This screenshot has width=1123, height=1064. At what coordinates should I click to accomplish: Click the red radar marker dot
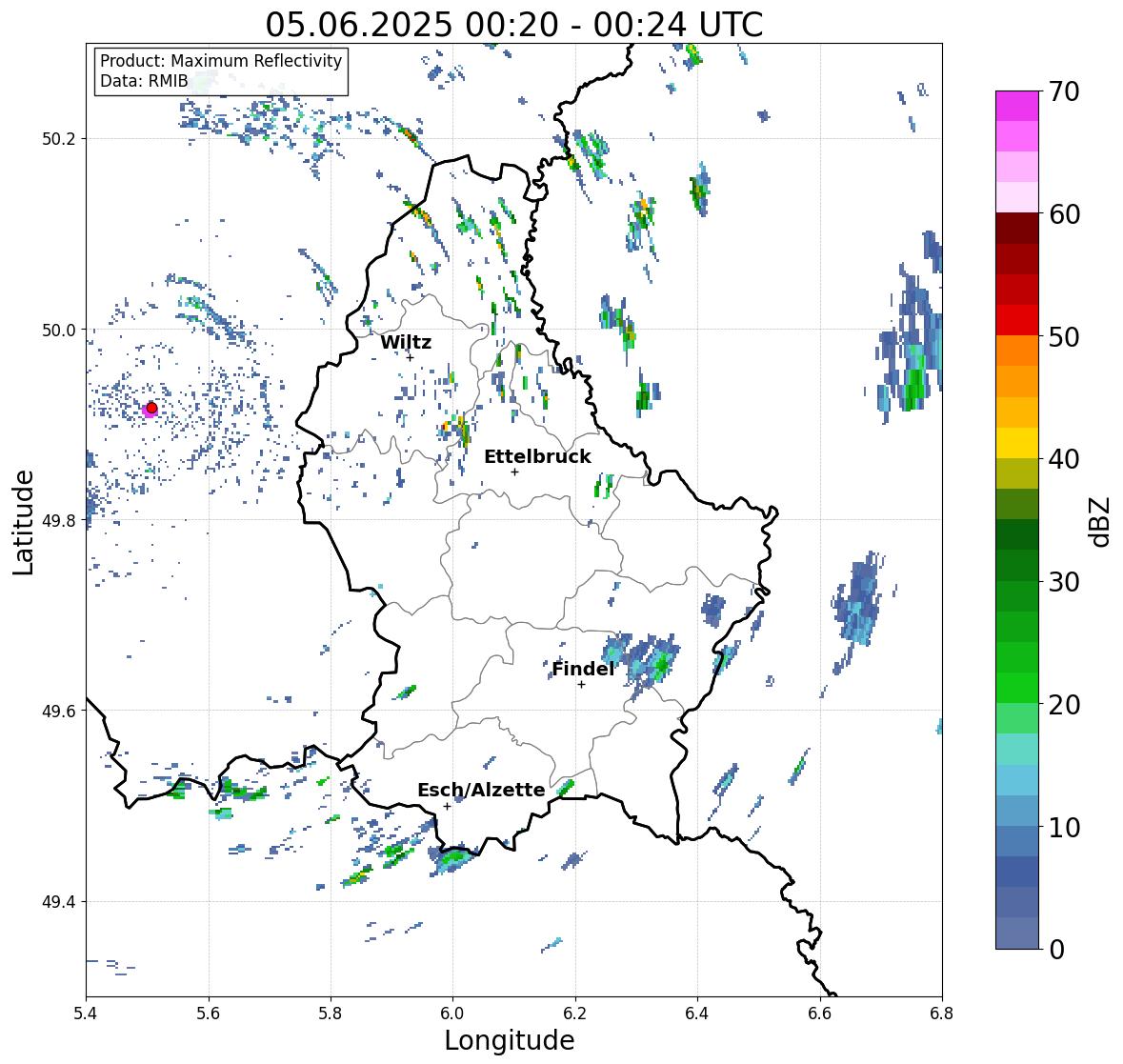[x=151, y=408]
